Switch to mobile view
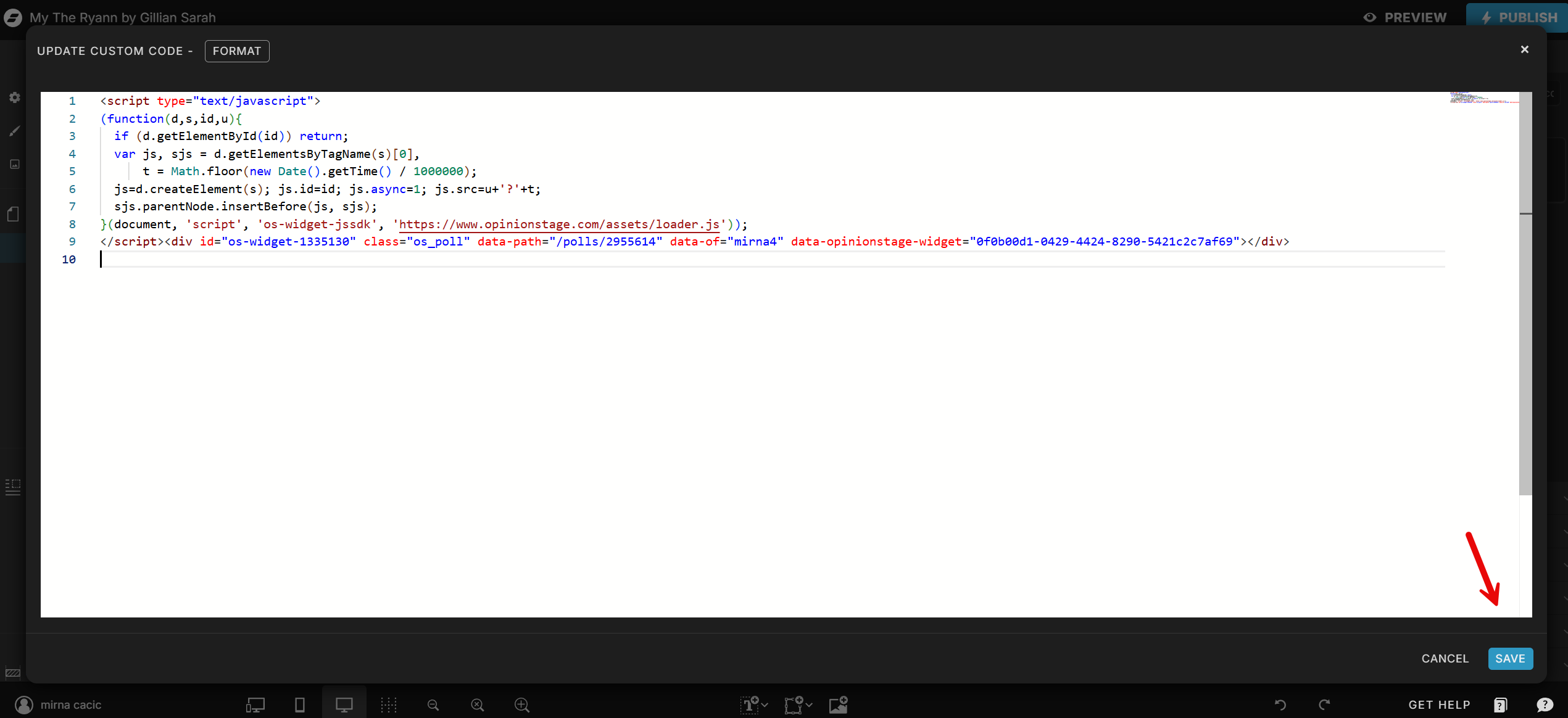The width and height of the screenshot is (1568, 718). click(x=300, y=705)
